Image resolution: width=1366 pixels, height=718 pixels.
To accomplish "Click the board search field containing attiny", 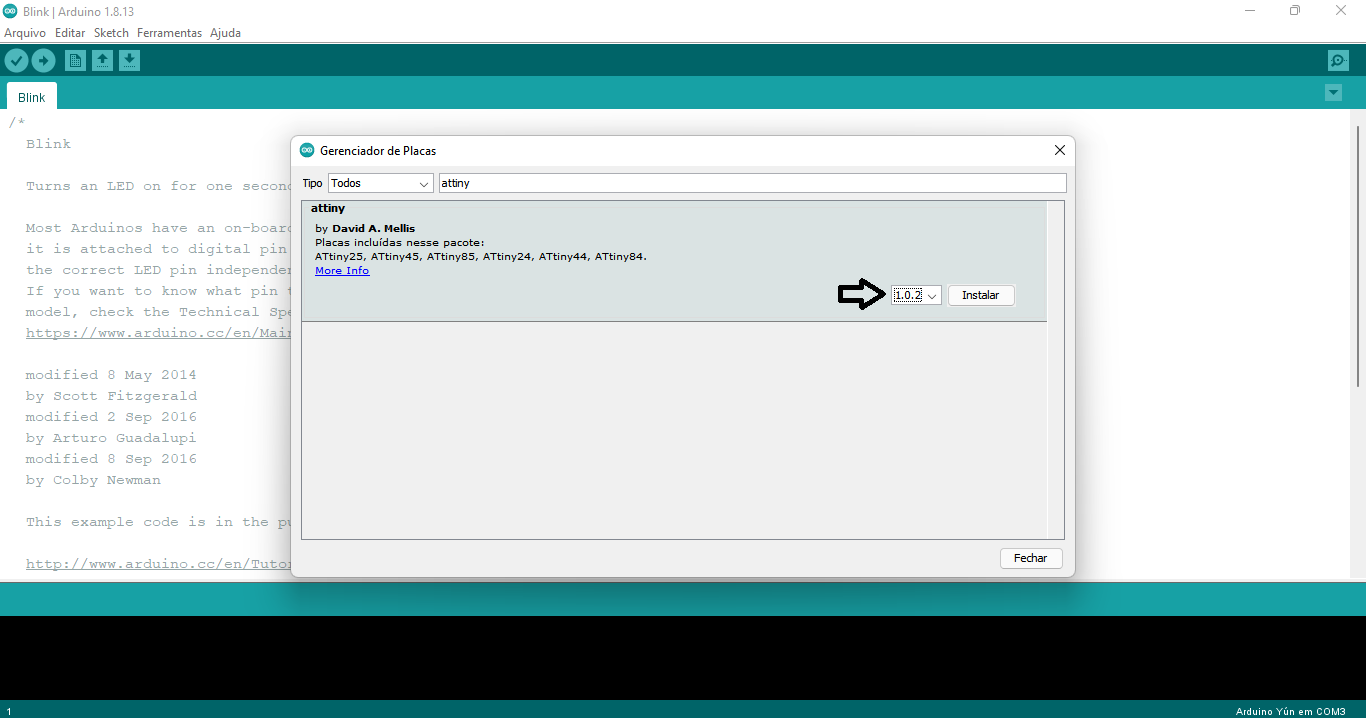I will tap(752, 184).
